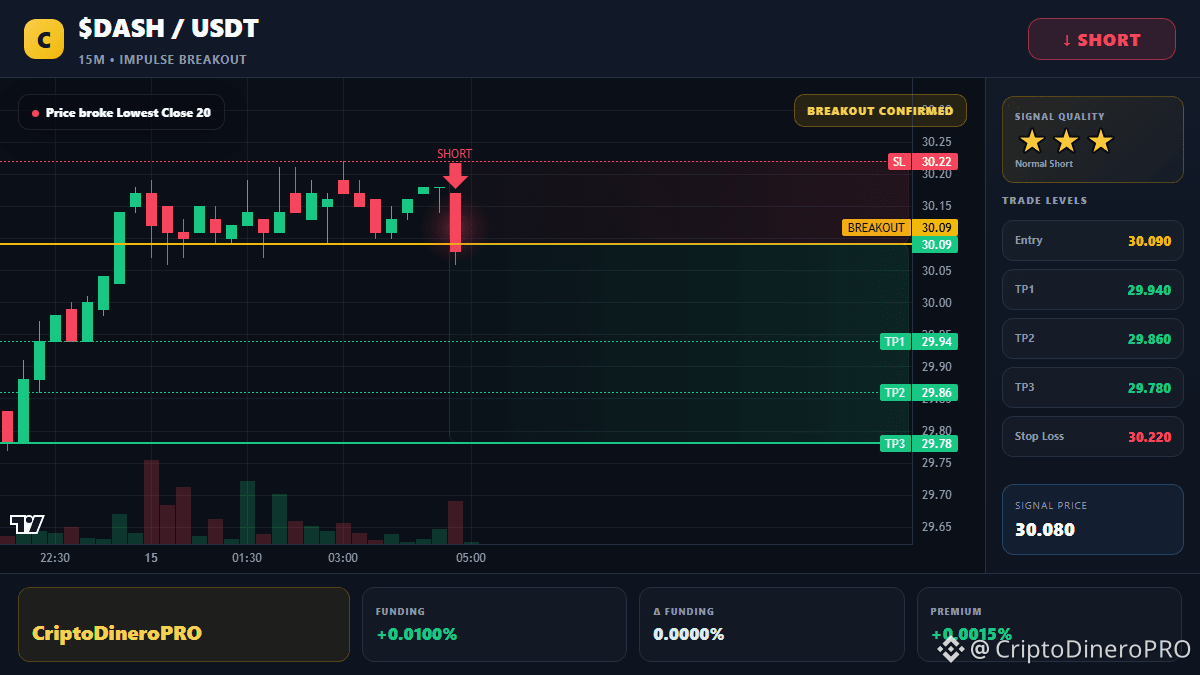This screenshot has width=1200, height=675.
Task: Click the 30.00 price axis label
Action: point(937,303)
